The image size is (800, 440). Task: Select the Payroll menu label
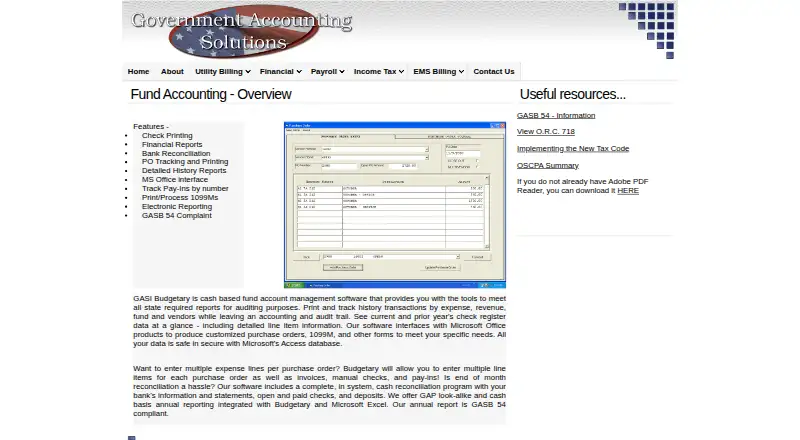pyautogui.click(x=324, y=71)
